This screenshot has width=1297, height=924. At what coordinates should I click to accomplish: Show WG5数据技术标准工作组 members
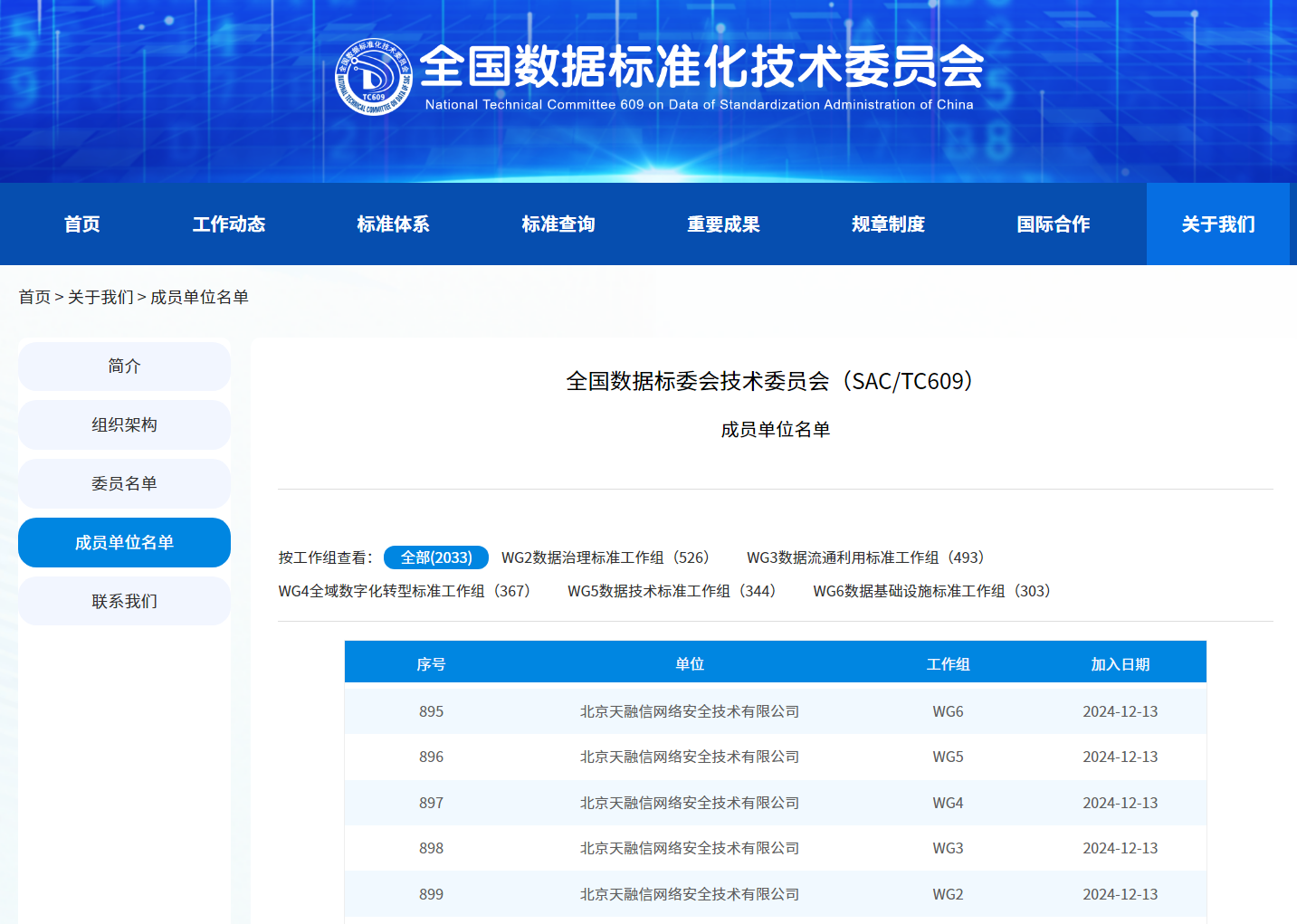672,592
